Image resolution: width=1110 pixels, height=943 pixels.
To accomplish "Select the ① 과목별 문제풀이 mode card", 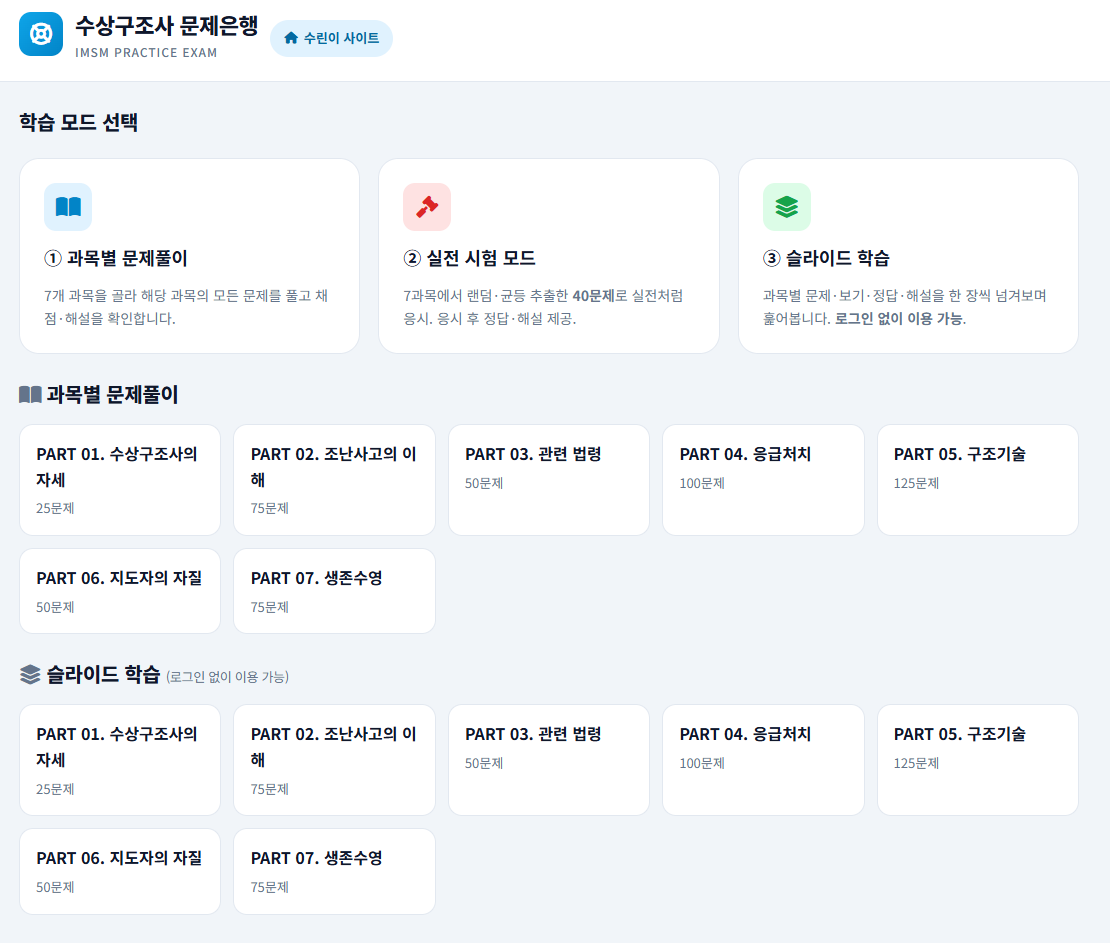I will click(x=189, y=256).
